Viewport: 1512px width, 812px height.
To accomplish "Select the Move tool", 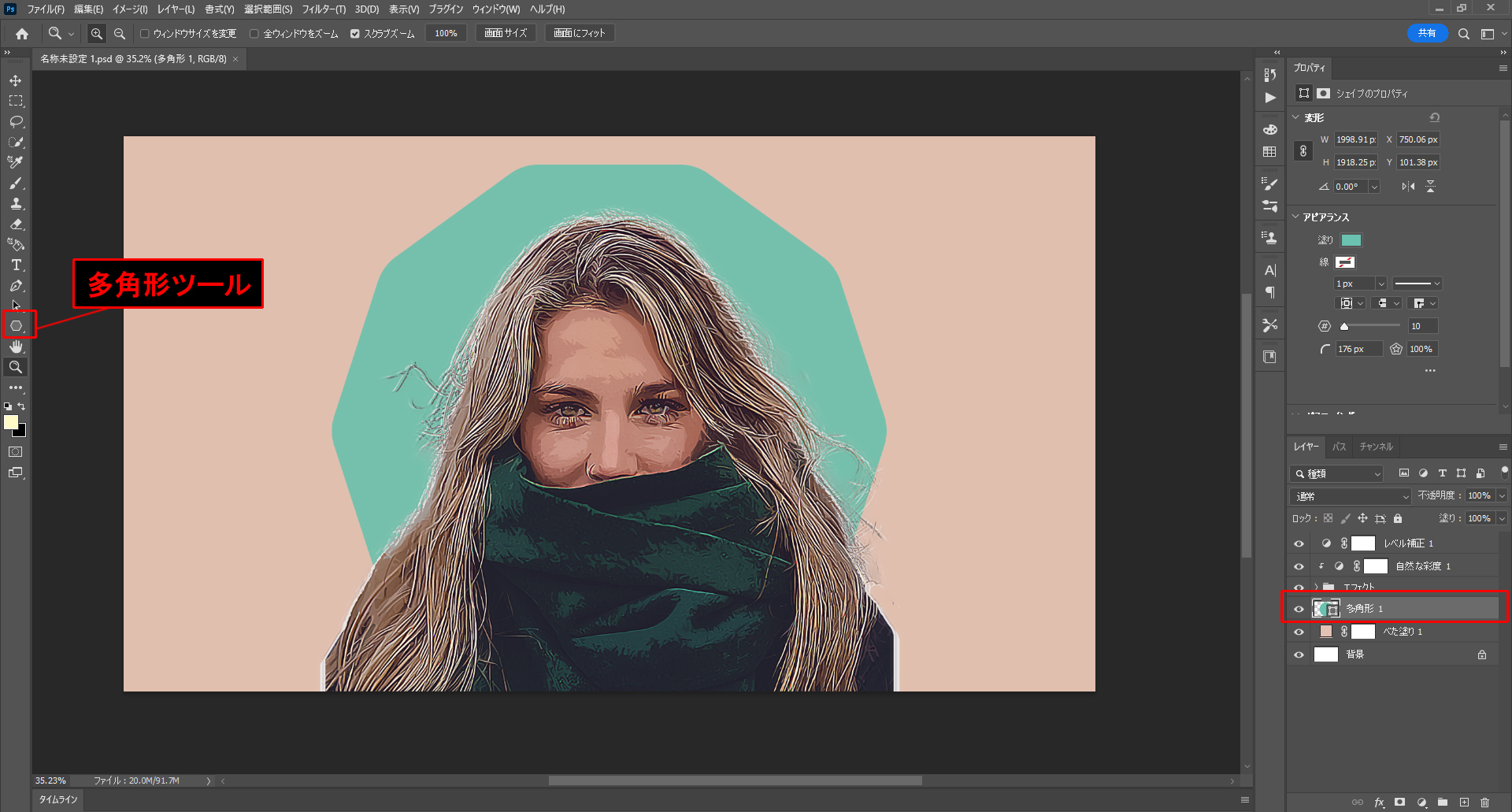I will (x=16, y=81).
